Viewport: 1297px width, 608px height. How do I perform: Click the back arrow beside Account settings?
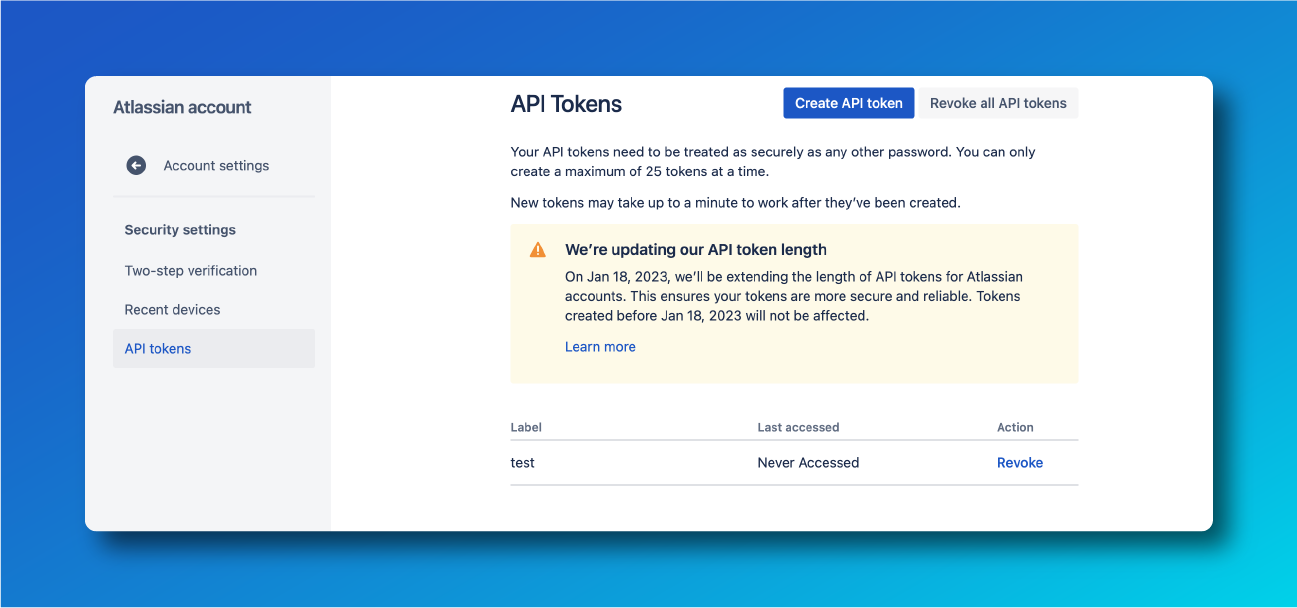(136, 165)
